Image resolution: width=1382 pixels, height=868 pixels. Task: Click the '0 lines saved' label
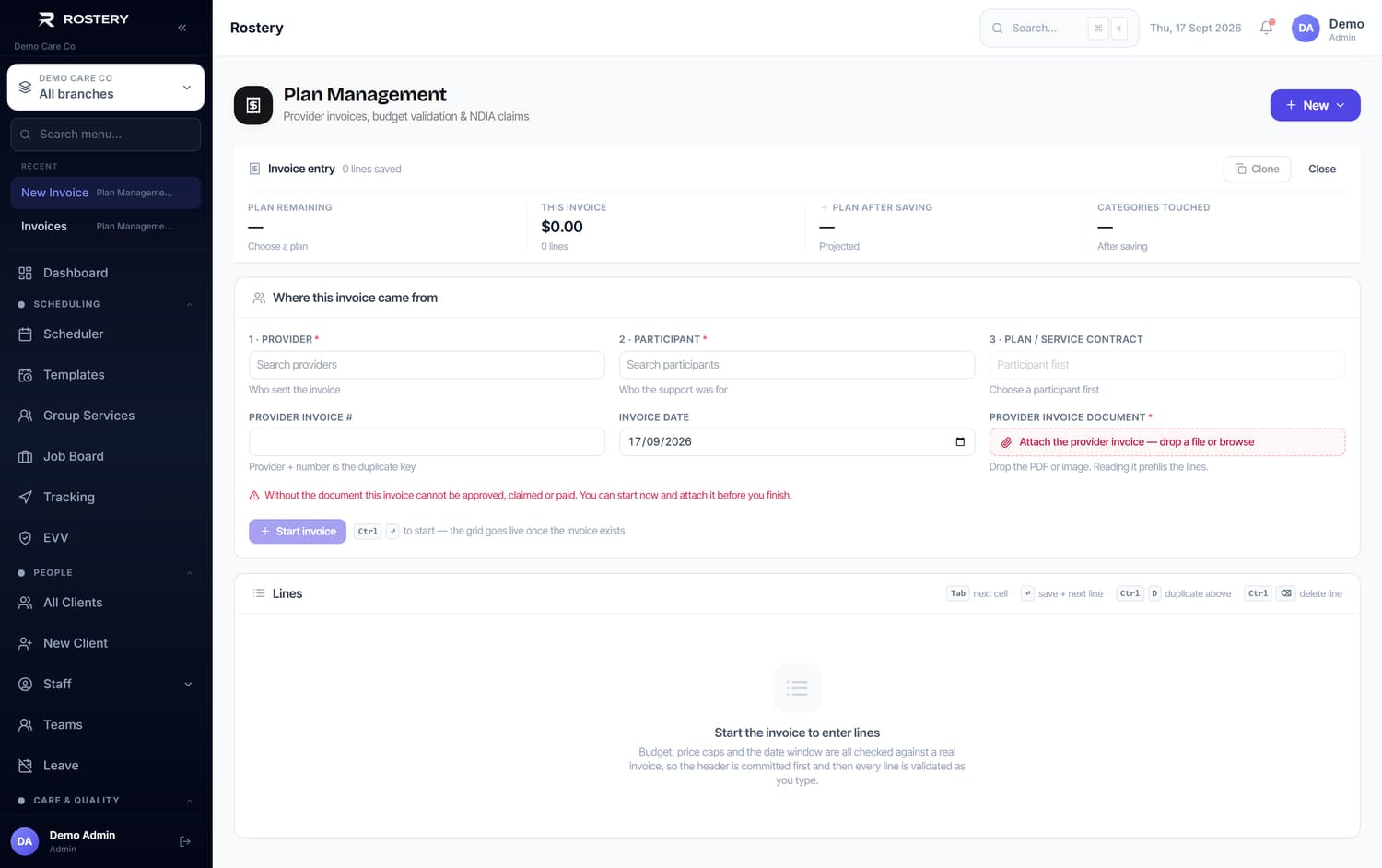click(x=371, y=170)
